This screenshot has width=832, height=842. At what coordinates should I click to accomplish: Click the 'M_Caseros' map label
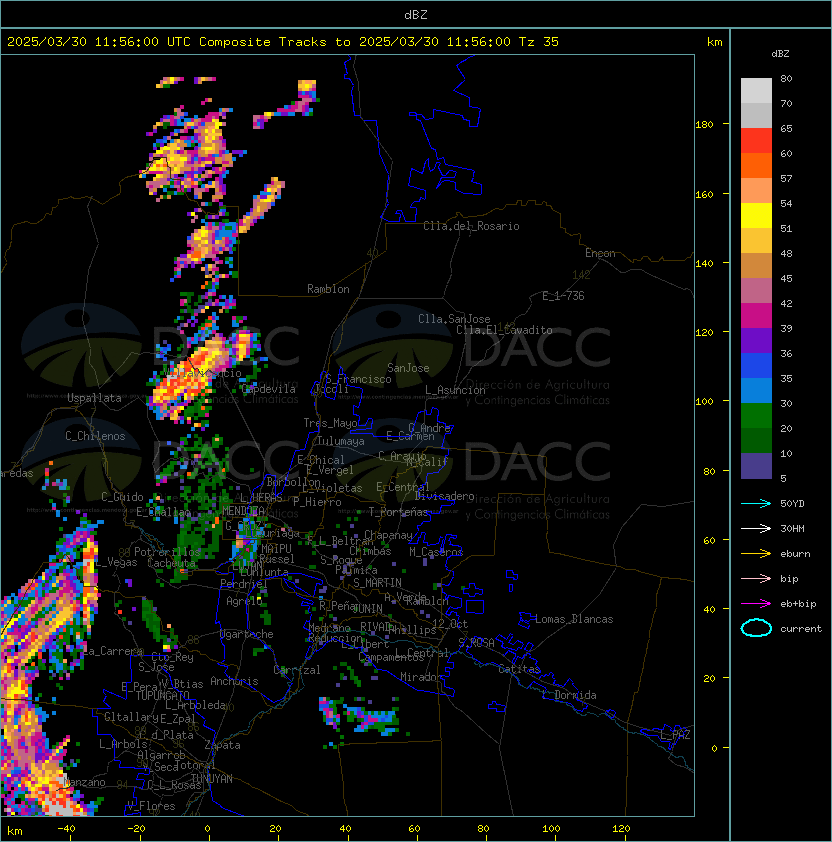coord(436,551)
